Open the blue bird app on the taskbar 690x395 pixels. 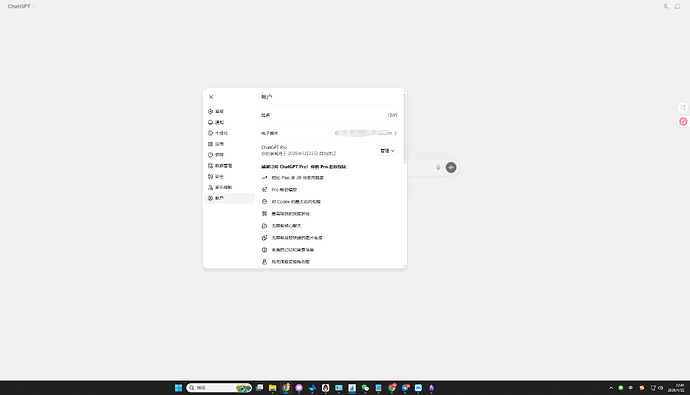(312, 388)
